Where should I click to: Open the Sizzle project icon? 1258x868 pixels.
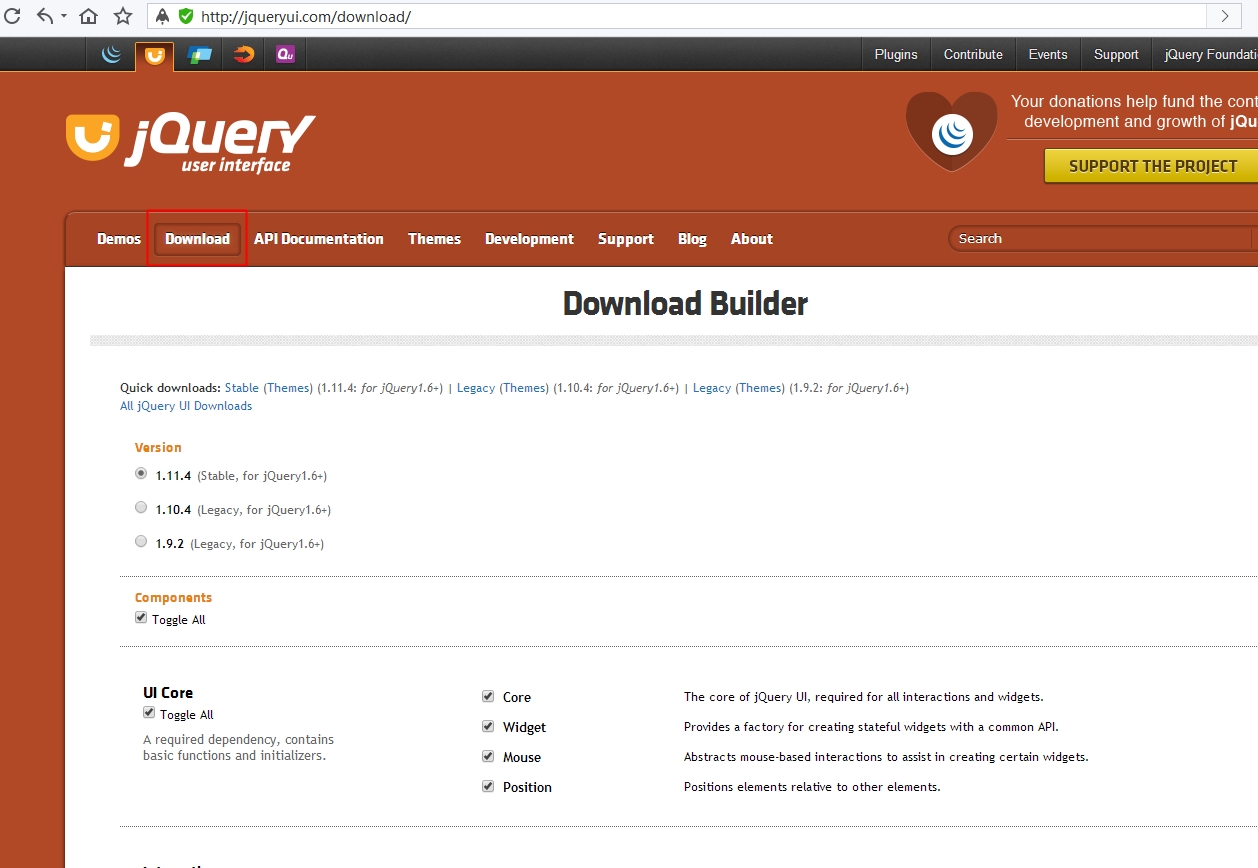click(x=243, y=55)
